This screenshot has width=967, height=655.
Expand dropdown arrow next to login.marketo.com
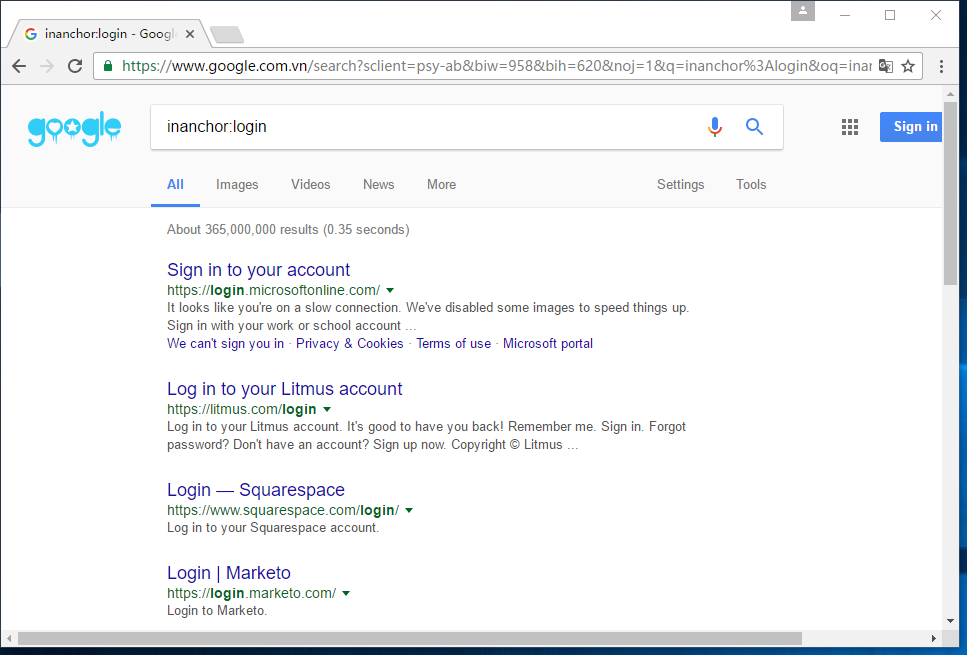[x=346, y=594]
